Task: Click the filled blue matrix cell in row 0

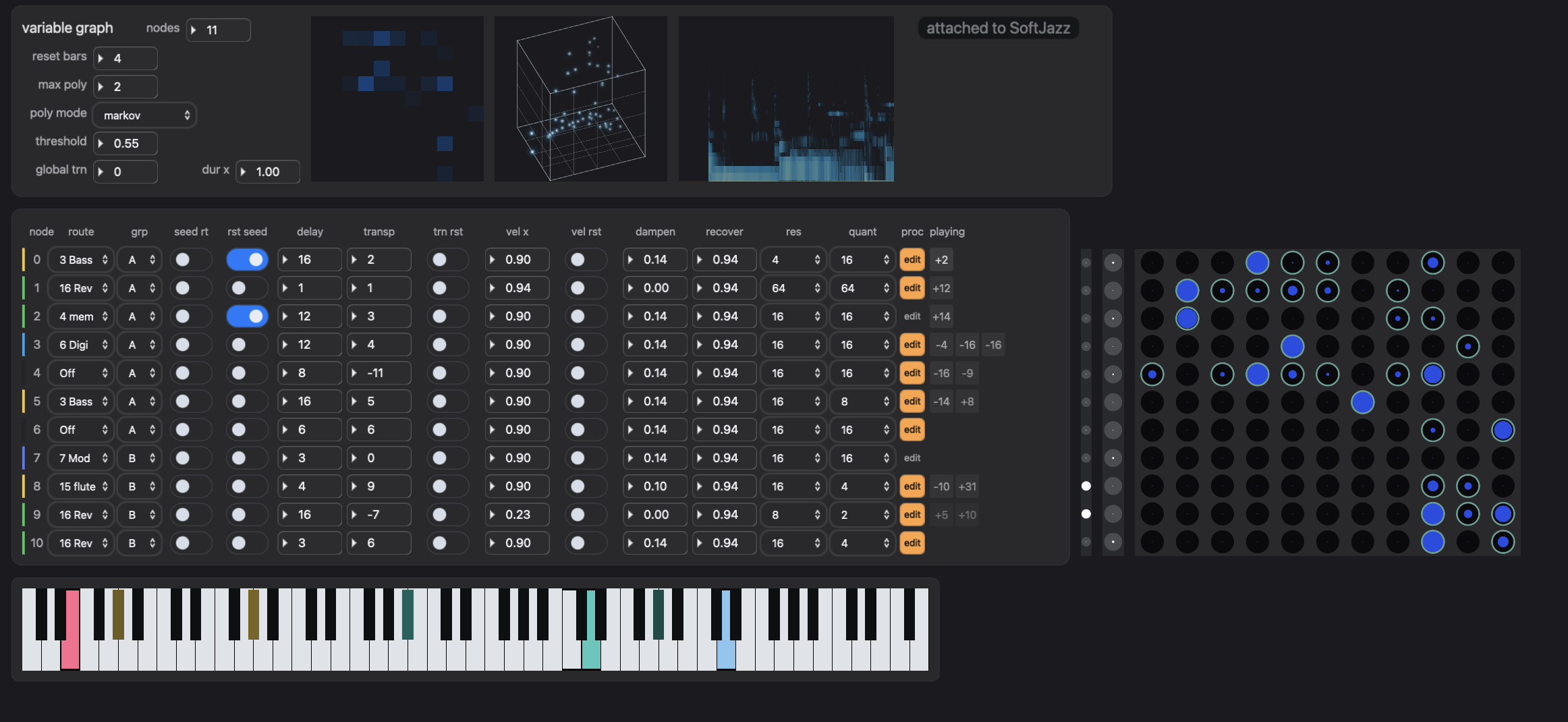Action: click(1258, 262)
